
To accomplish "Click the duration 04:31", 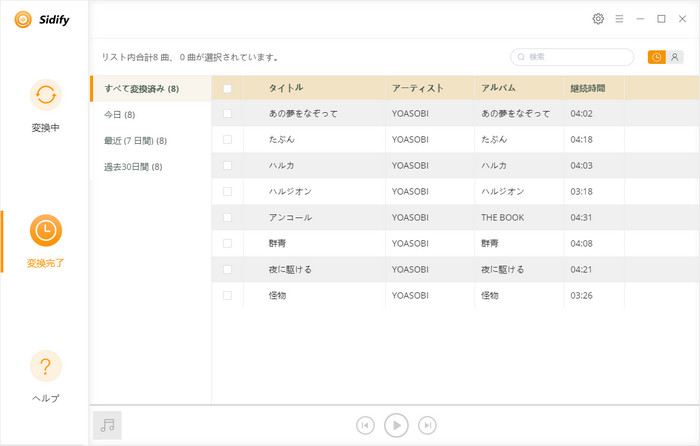I will 581,217.
